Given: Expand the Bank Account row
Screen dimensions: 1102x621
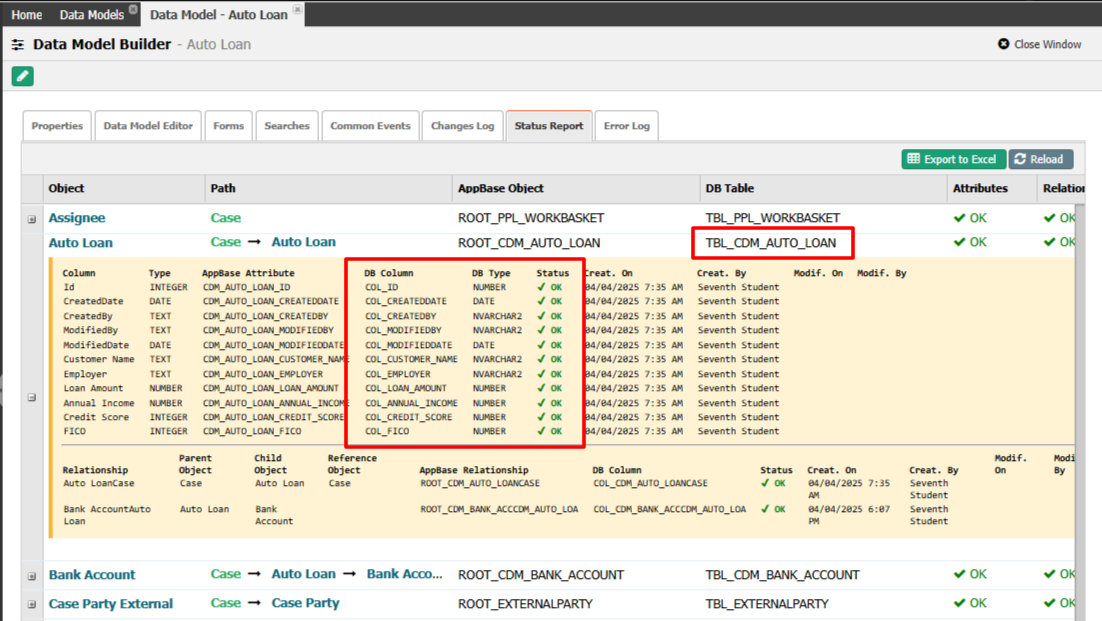Looking at the screenshot, I should click(32, 576).
